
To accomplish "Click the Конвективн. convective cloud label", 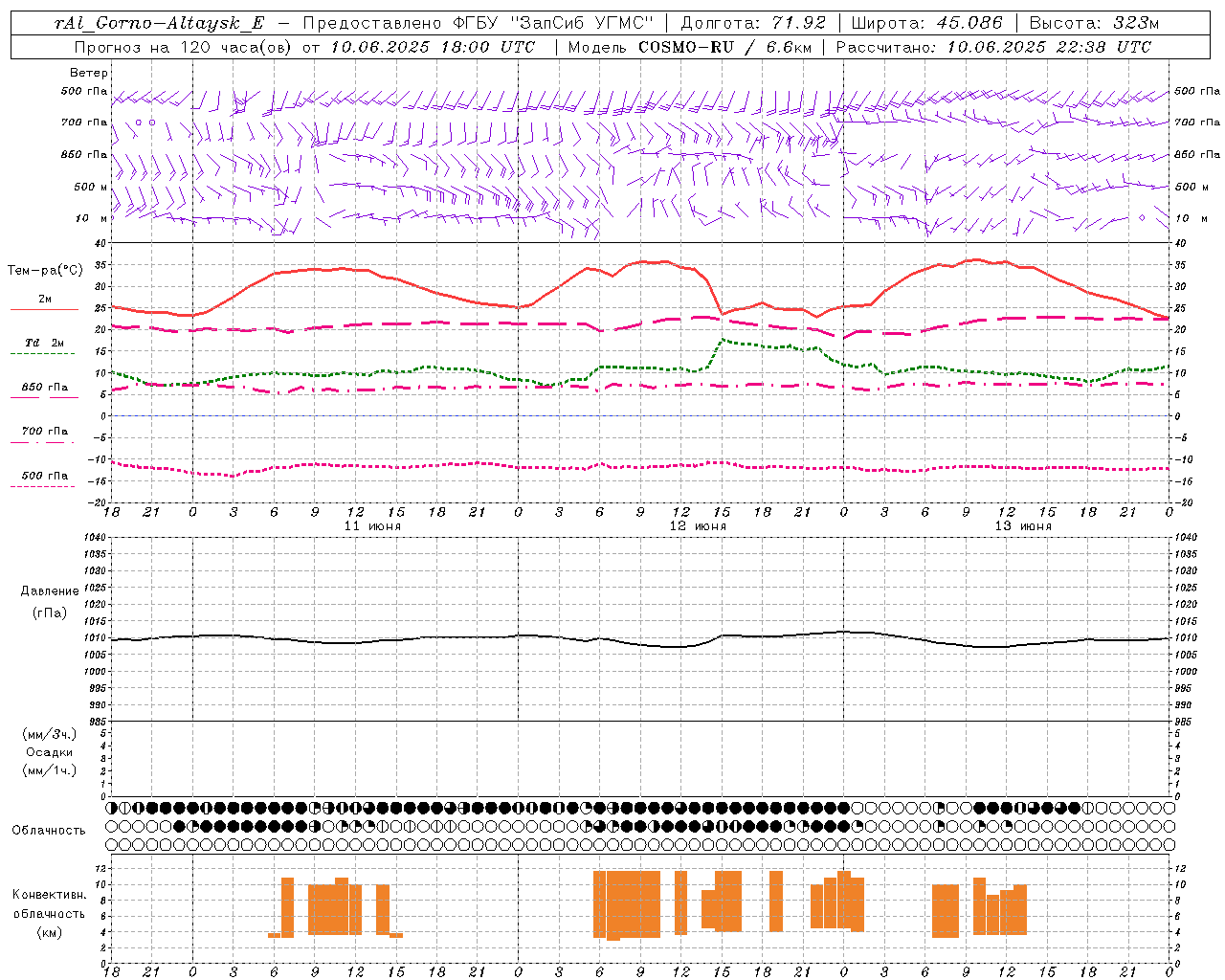I will coord(49,895).
